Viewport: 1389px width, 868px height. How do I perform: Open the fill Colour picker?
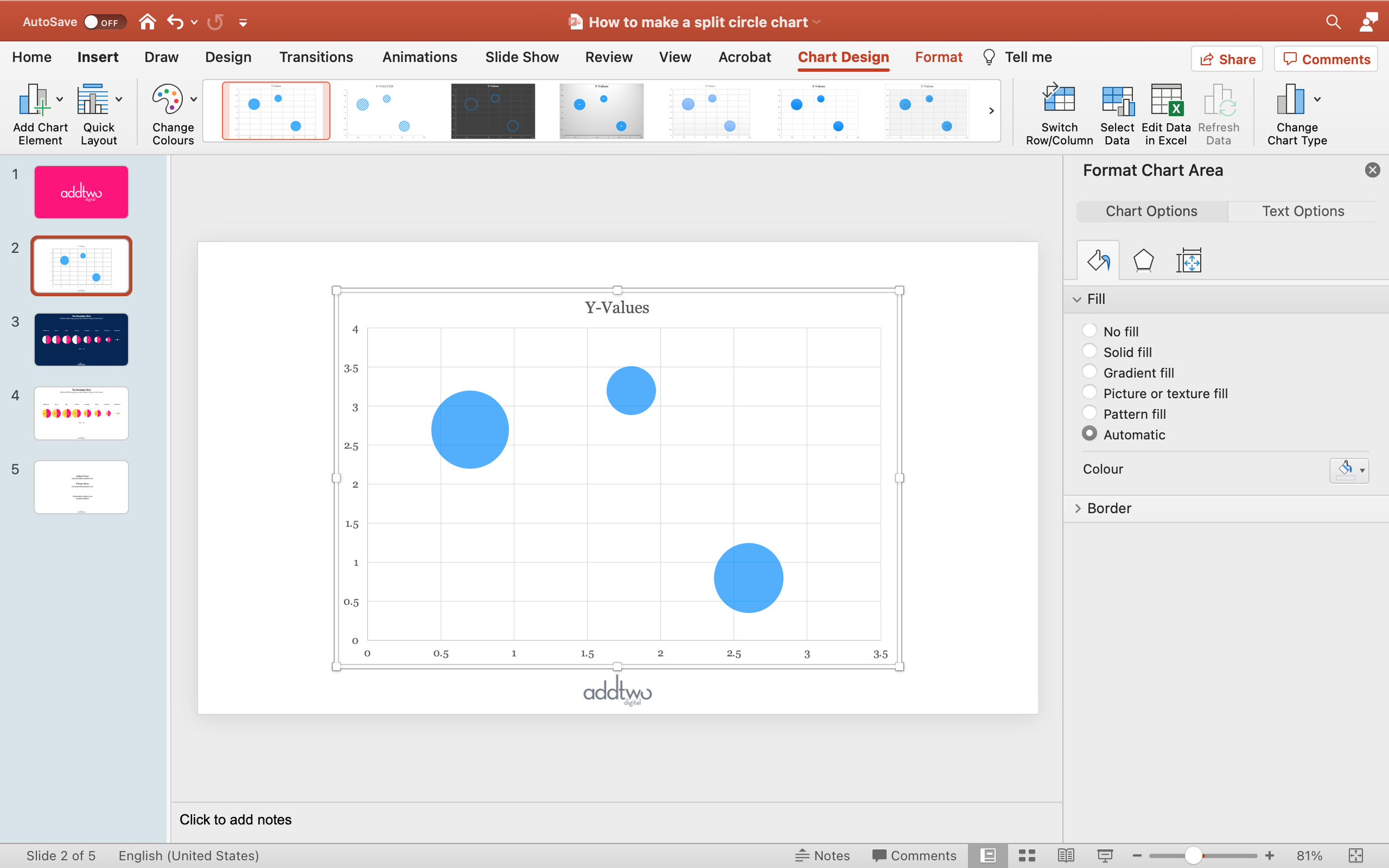(x=1348, y=470)
